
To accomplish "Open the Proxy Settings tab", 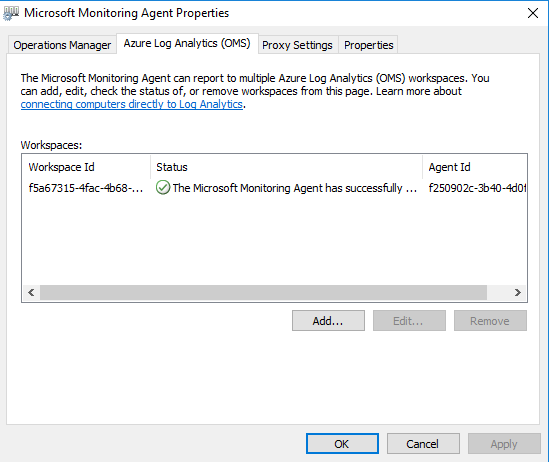I will pos(297,45).
